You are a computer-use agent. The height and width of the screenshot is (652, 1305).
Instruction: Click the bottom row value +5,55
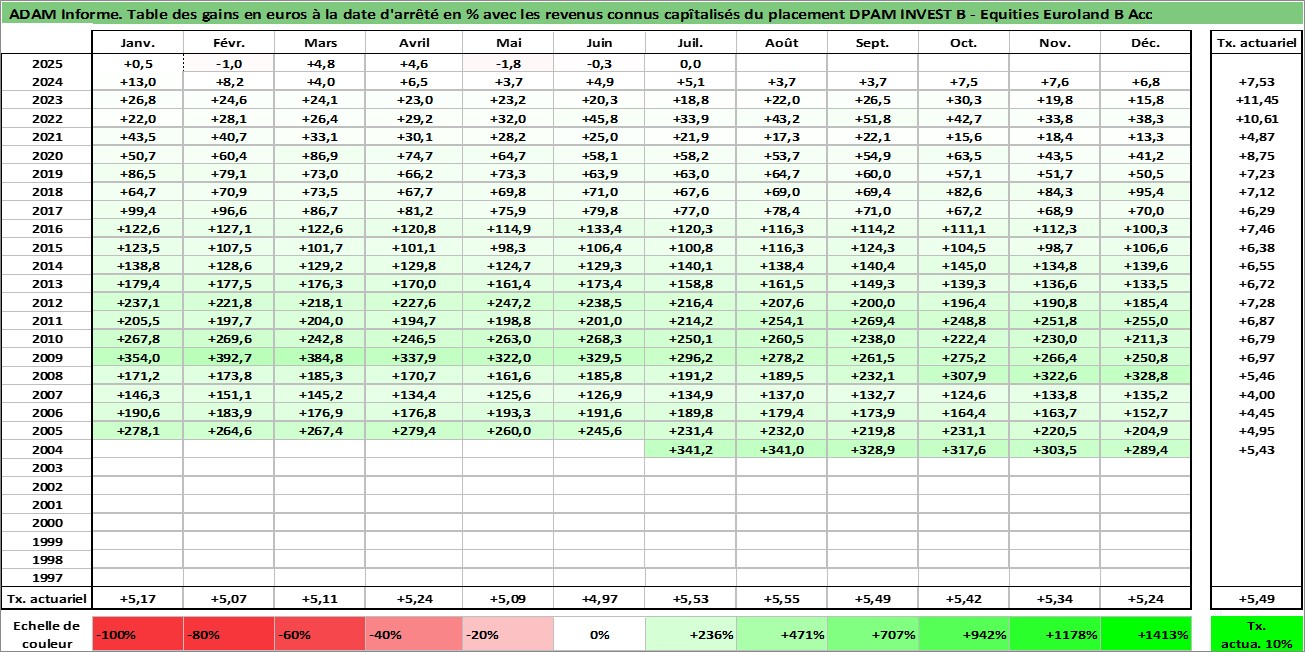click(781, 598)
